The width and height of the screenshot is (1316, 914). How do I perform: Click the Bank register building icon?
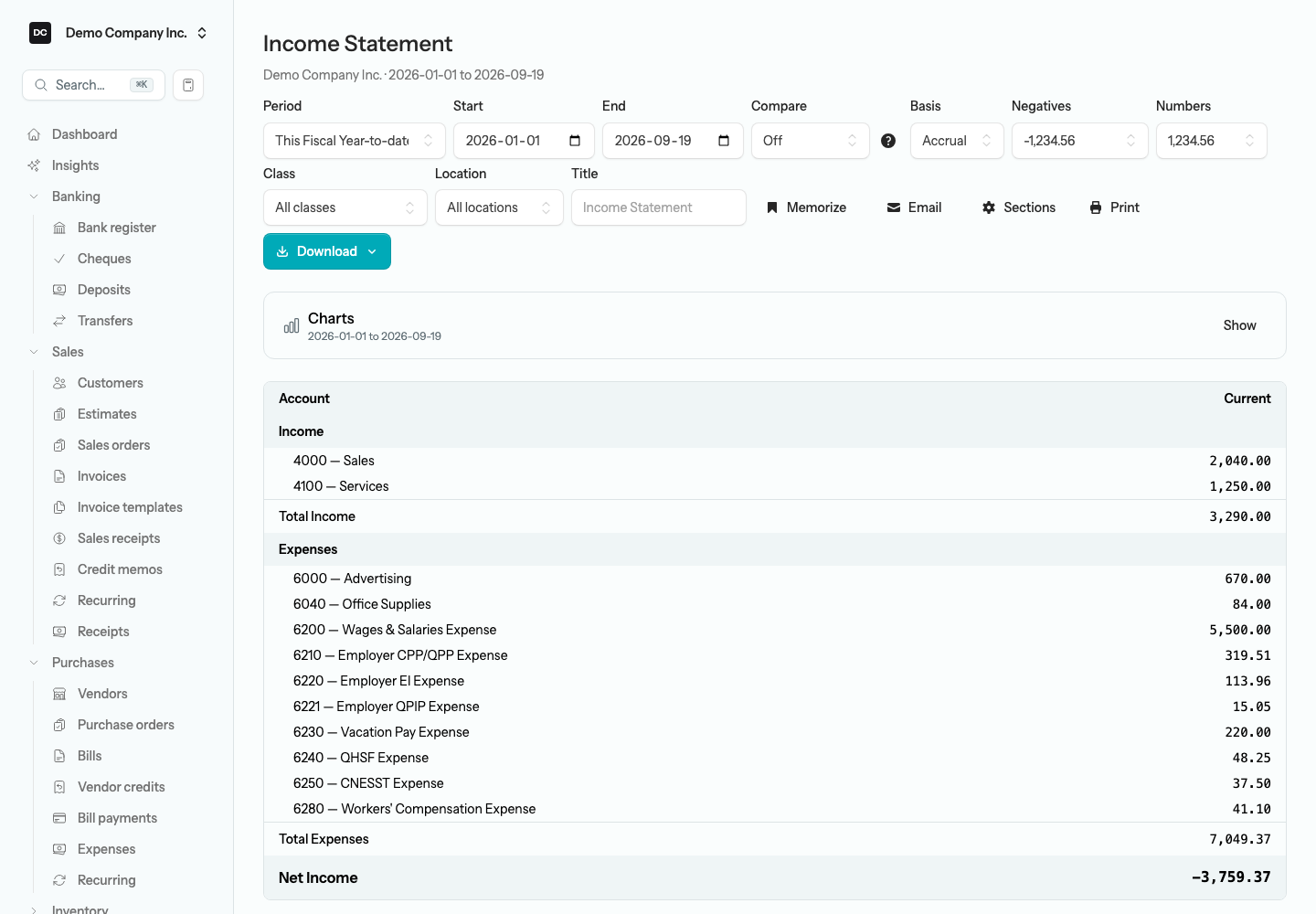click(59, 228)
